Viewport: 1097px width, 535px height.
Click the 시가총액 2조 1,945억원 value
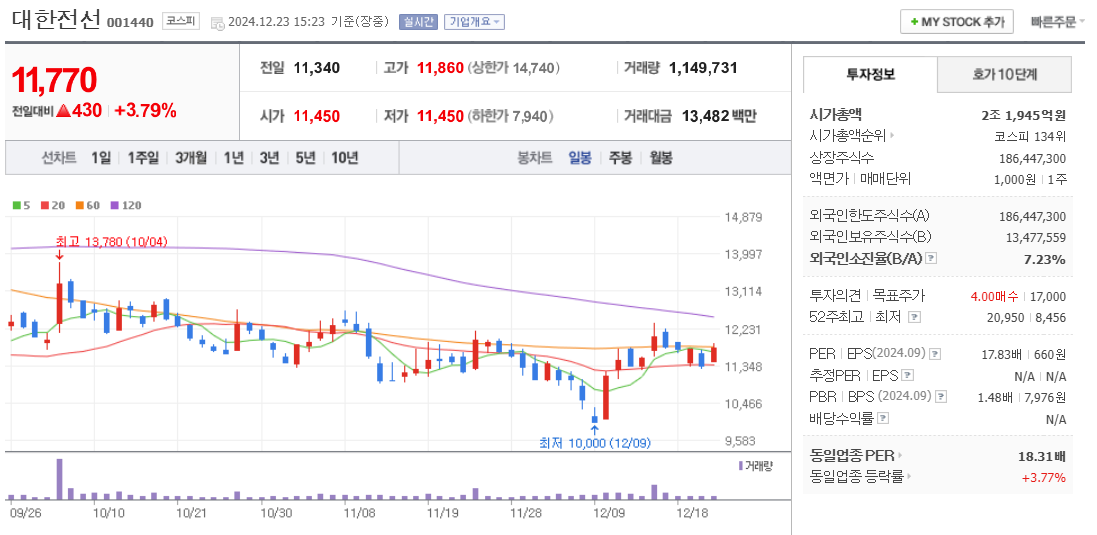[x=1024, y=115]
